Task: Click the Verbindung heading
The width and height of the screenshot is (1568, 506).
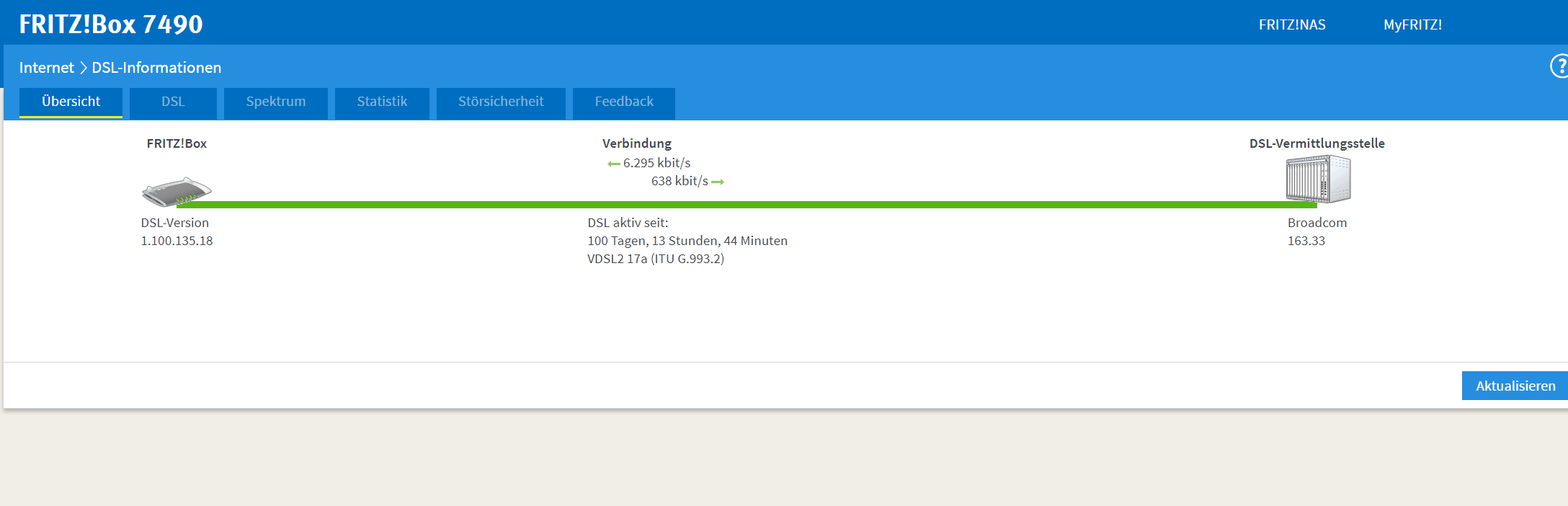Action: pos(637,143)
